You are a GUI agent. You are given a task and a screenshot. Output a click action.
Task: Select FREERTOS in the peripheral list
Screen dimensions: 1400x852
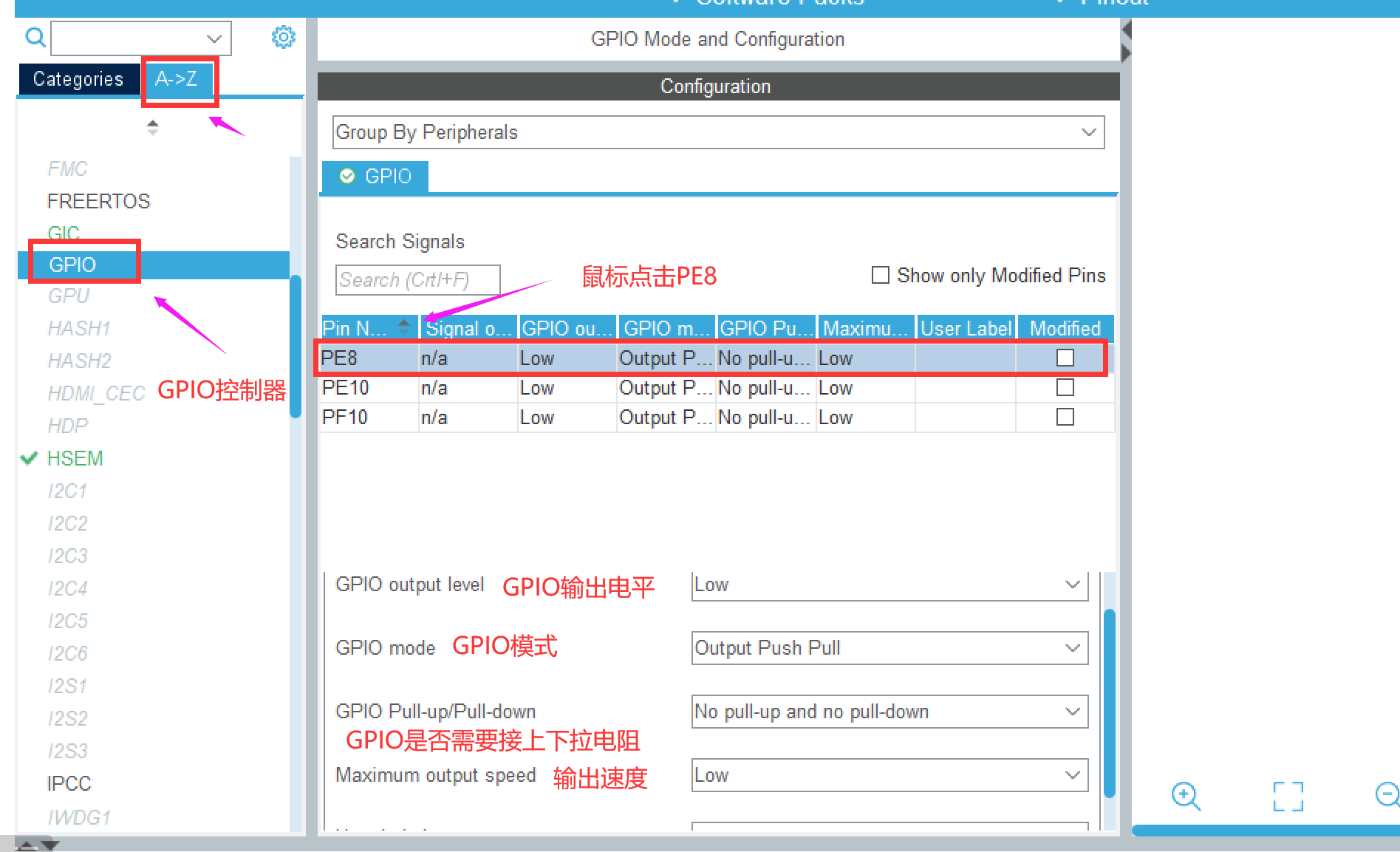(x=98, y=201)
